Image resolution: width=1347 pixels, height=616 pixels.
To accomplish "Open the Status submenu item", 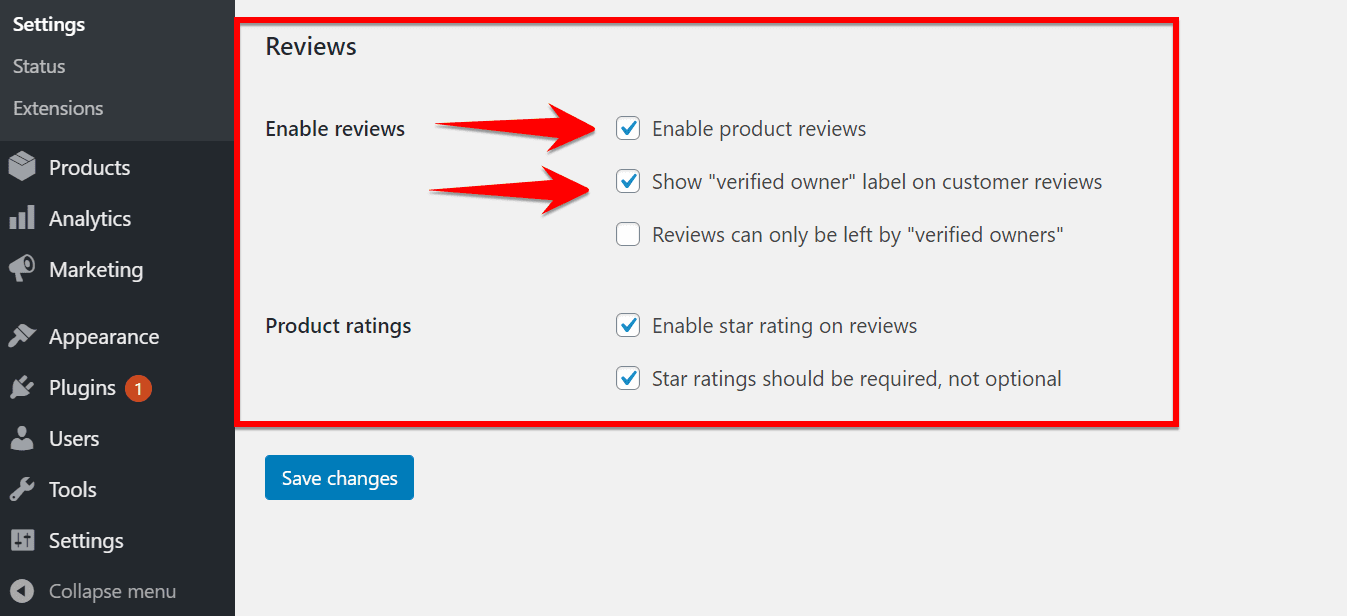I will point(39,66).
